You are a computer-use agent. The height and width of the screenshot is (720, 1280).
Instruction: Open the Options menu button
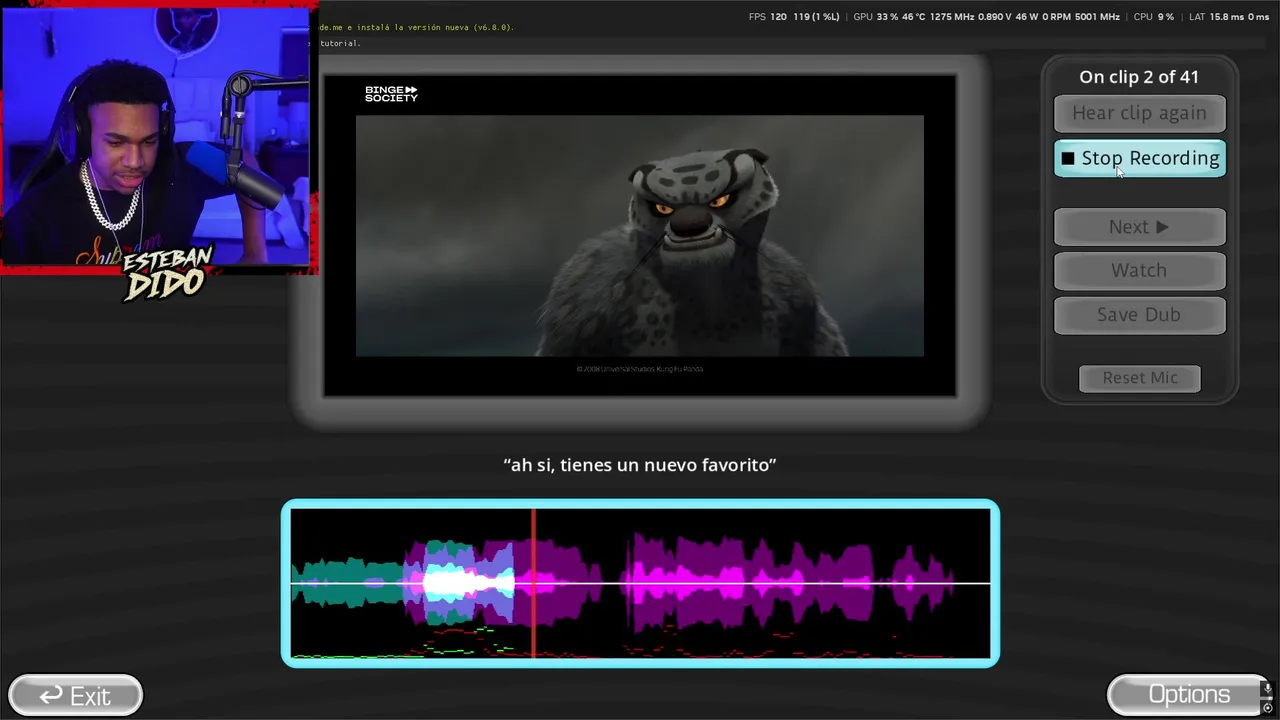click(x=1189, y=695)
